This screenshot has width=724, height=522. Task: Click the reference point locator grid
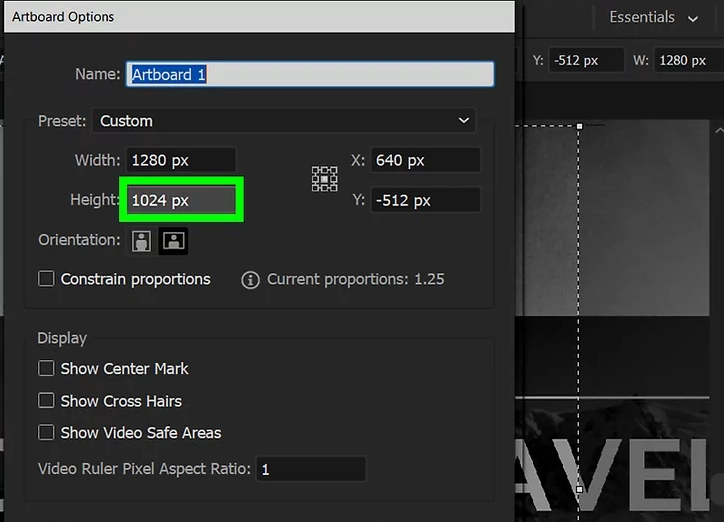pos(325,179)
